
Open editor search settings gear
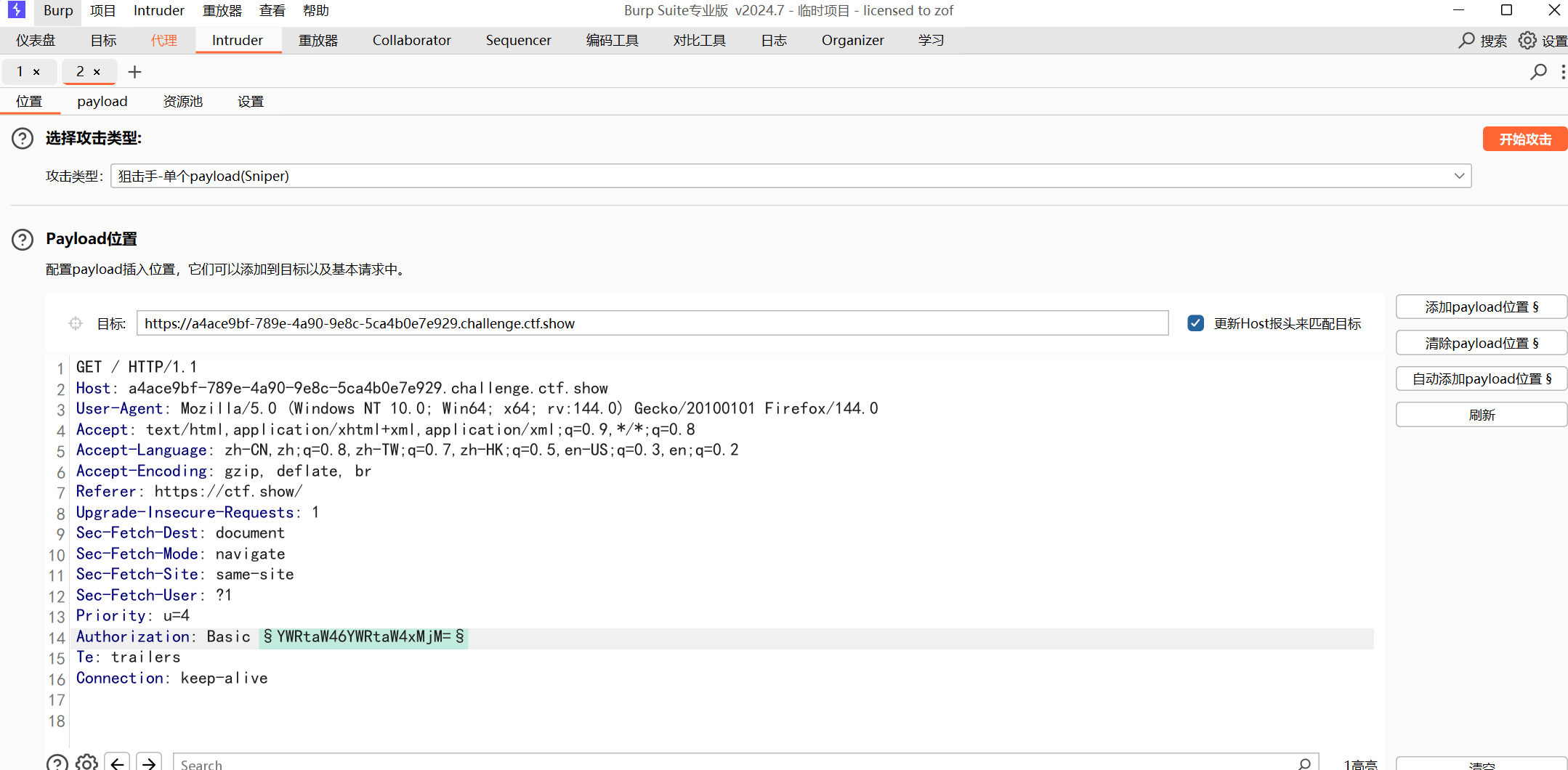86,763
